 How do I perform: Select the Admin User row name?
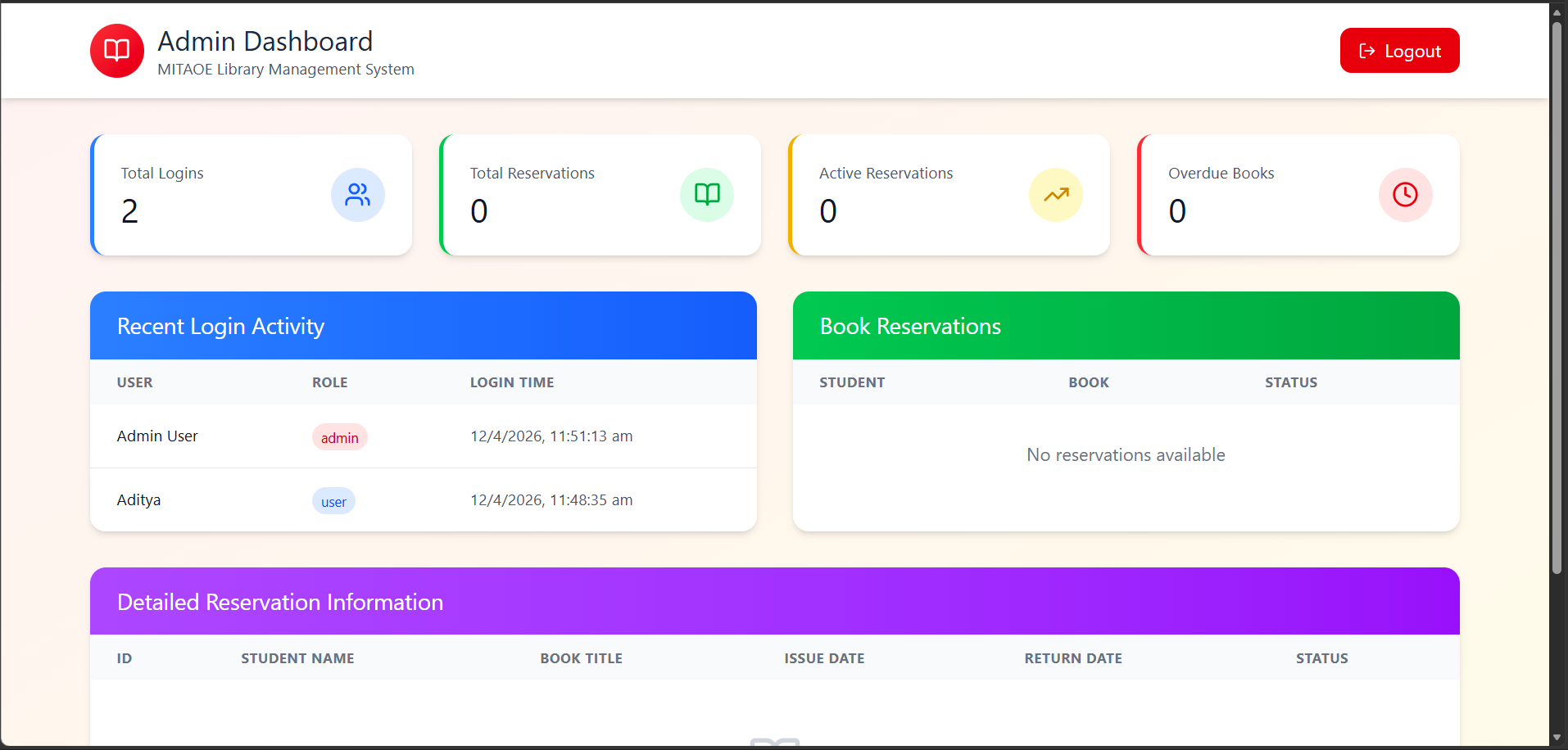click(157, 436)
